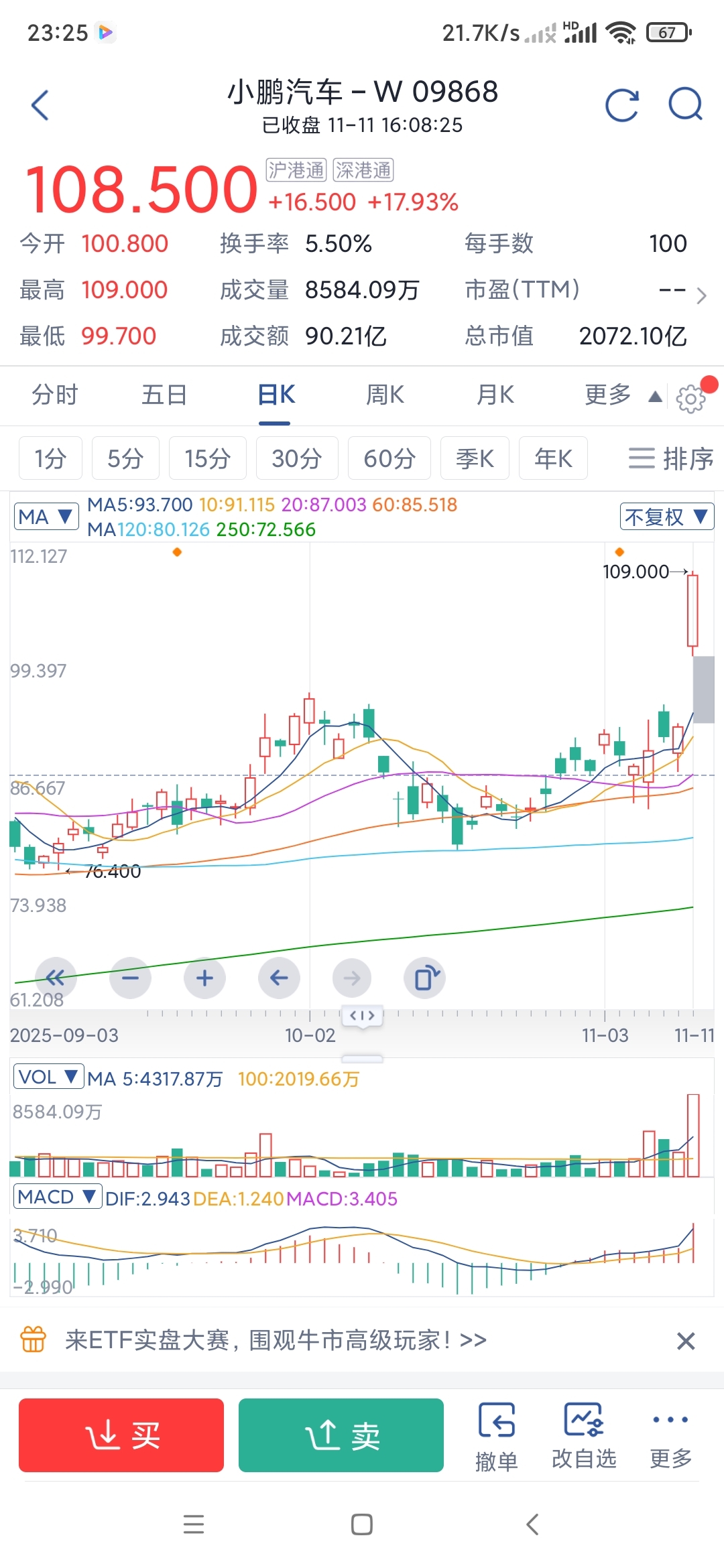Image resolution: width=724 pixels, height=1568 pixels.
Task: Select 60分 period
Action: coord(389,458)
